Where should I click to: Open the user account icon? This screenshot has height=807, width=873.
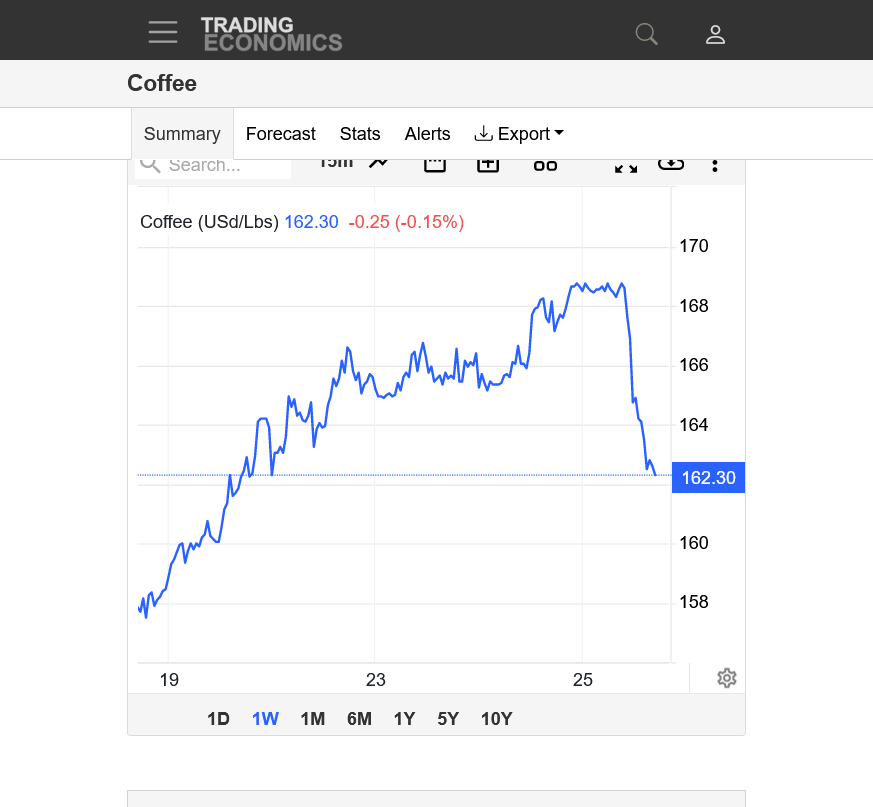[715, 34]
